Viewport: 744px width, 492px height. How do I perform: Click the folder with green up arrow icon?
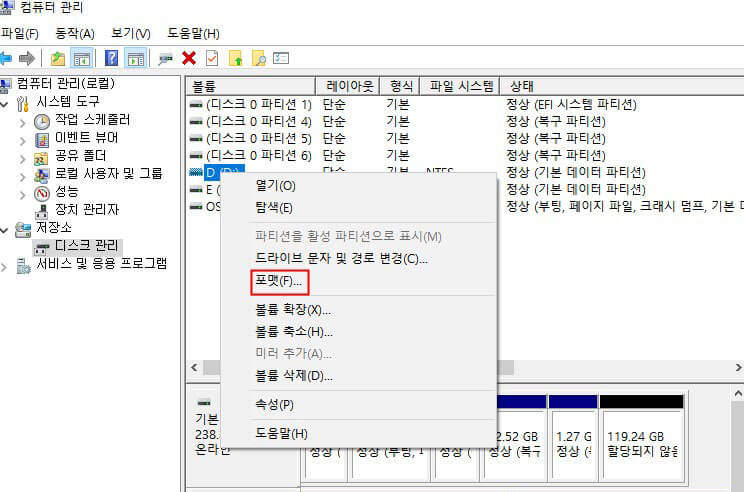click(236, 58)
